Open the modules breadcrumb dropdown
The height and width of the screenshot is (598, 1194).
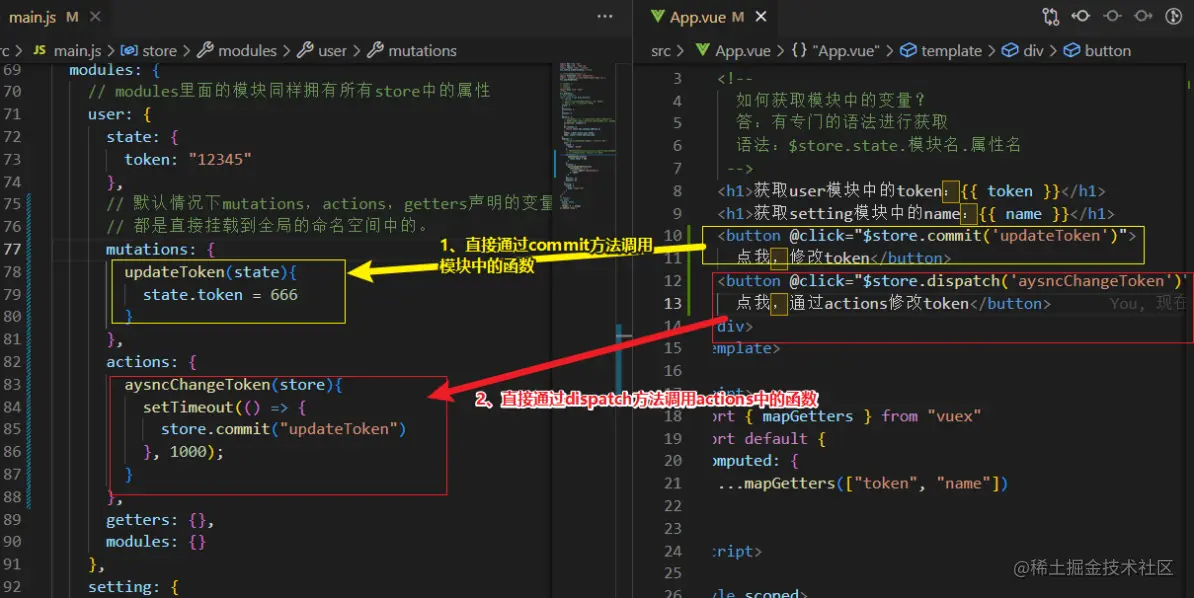(x=247, y=51)
